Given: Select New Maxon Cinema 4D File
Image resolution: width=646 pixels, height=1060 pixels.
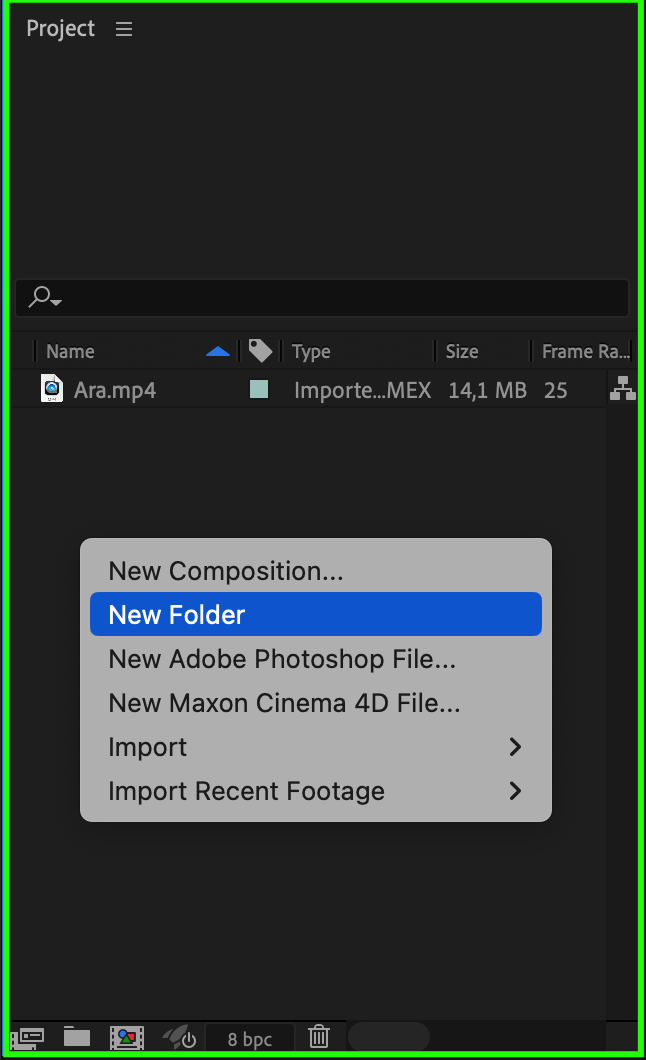Looking at the screenshot, I should click(x=284, y=703).
